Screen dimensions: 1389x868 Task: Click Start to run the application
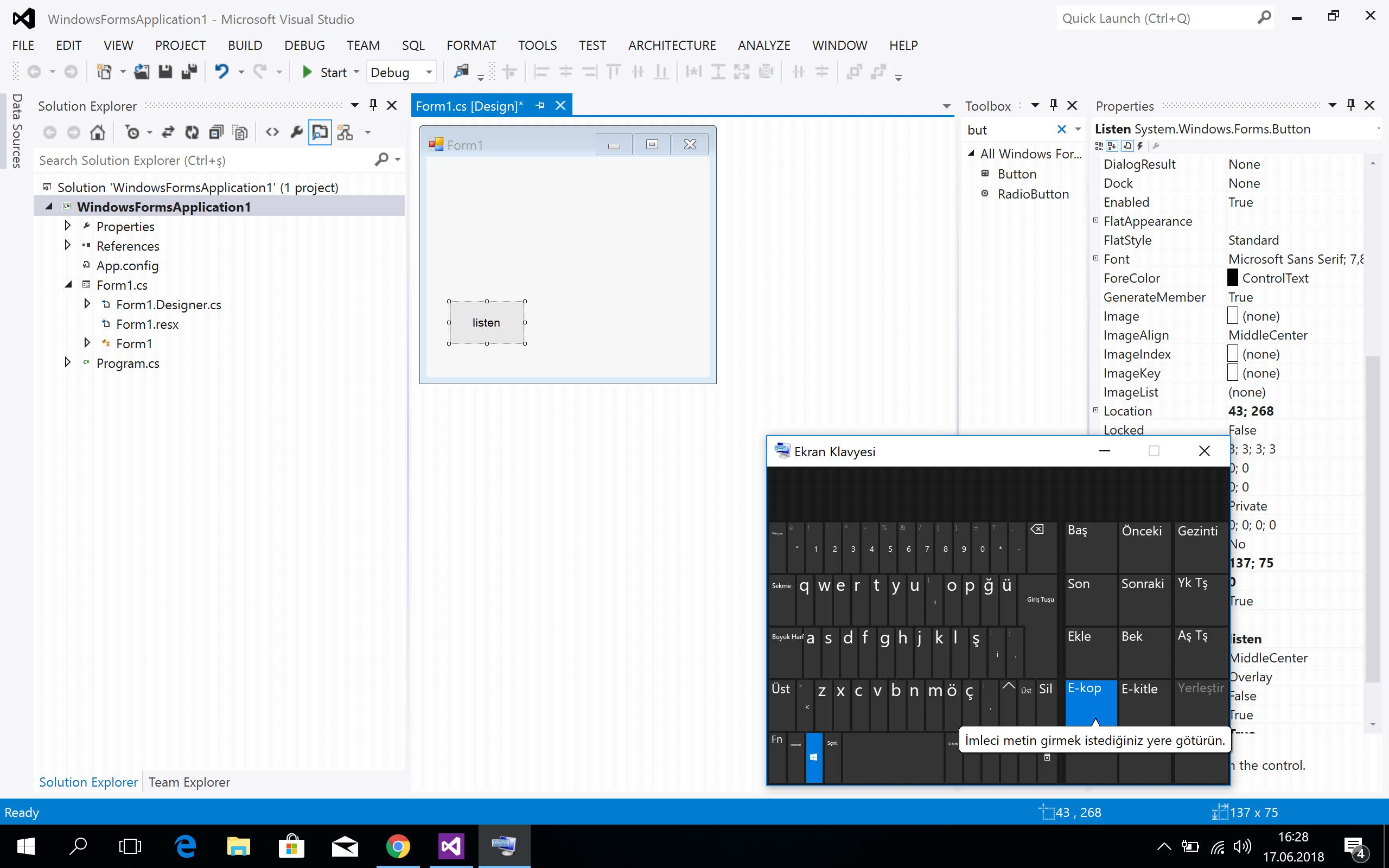325,72
